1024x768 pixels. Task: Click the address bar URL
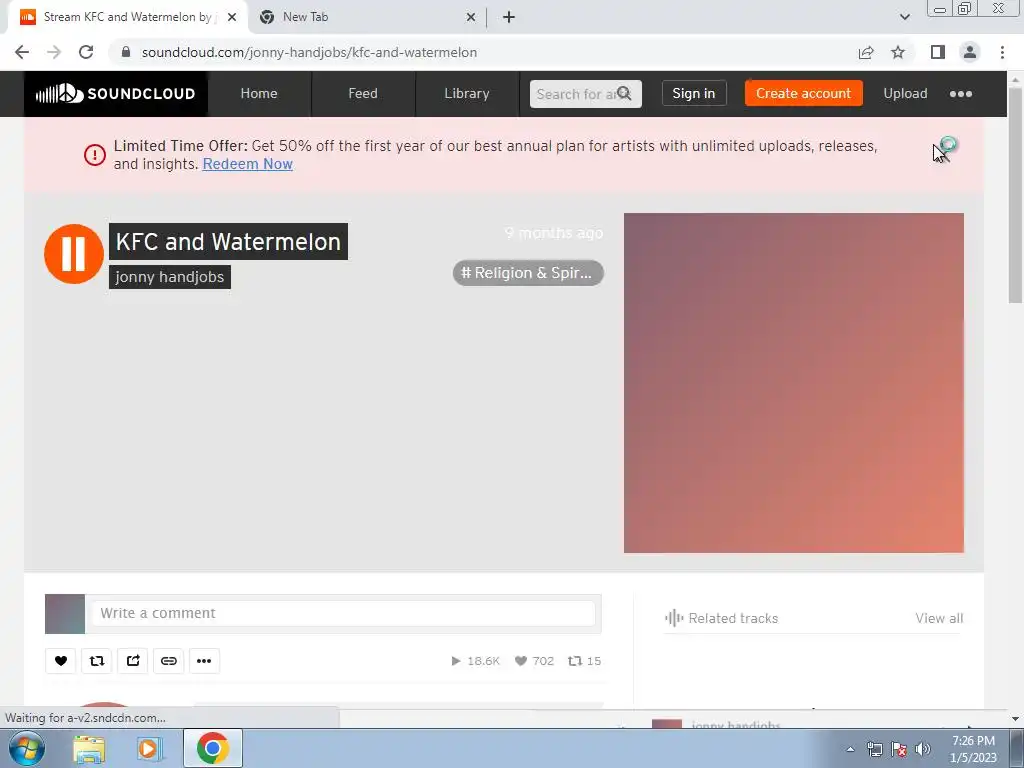coord(309,52)
